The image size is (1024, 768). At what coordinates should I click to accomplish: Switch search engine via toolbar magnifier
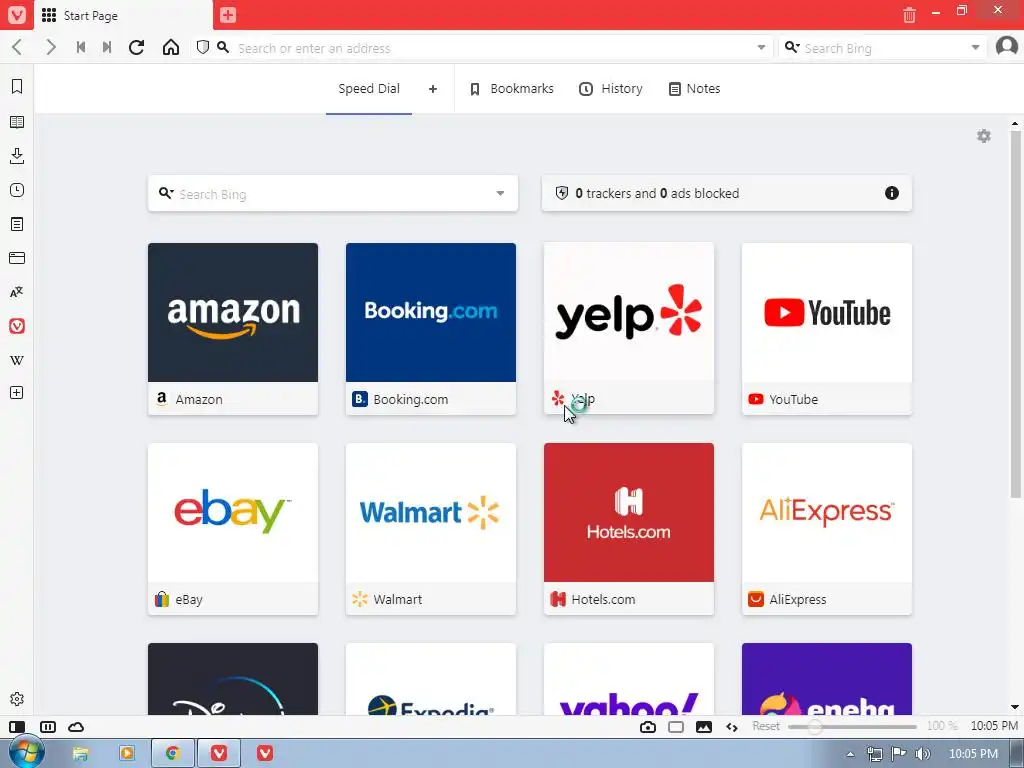coord(792,47)
